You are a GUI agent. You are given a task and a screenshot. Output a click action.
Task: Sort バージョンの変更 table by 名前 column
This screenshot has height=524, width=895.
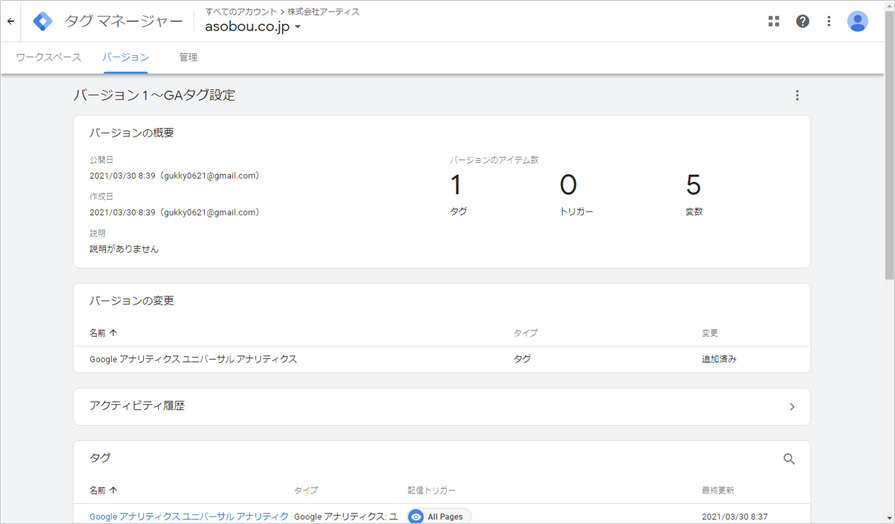[103, 333]
